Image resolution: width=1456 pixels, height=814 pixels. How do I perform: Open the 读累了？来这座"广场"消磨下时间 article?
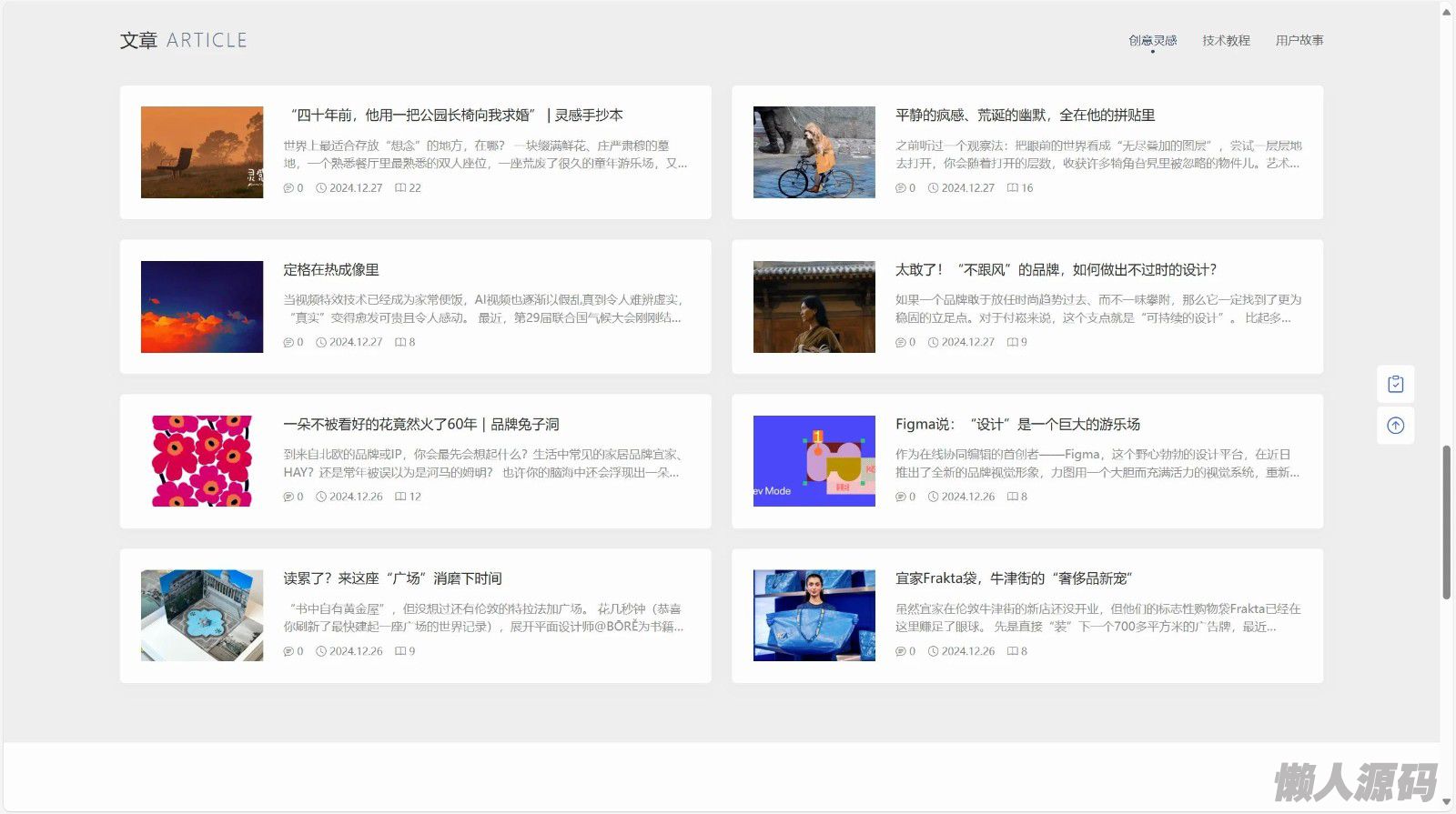click(392, 579)
